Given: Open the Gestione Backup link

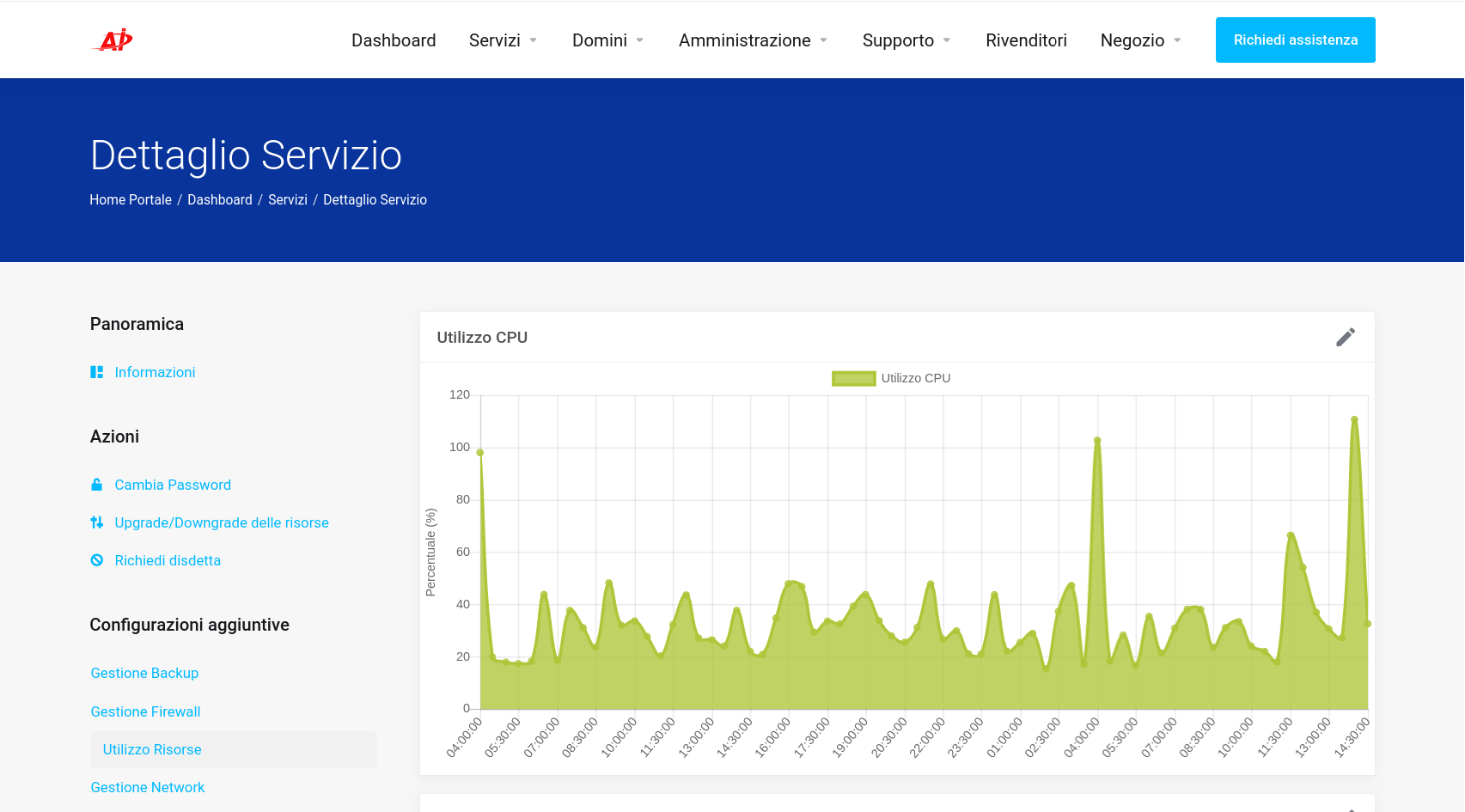Looking at the screenshot, I should pyautogui.click(x=144, y=673).
